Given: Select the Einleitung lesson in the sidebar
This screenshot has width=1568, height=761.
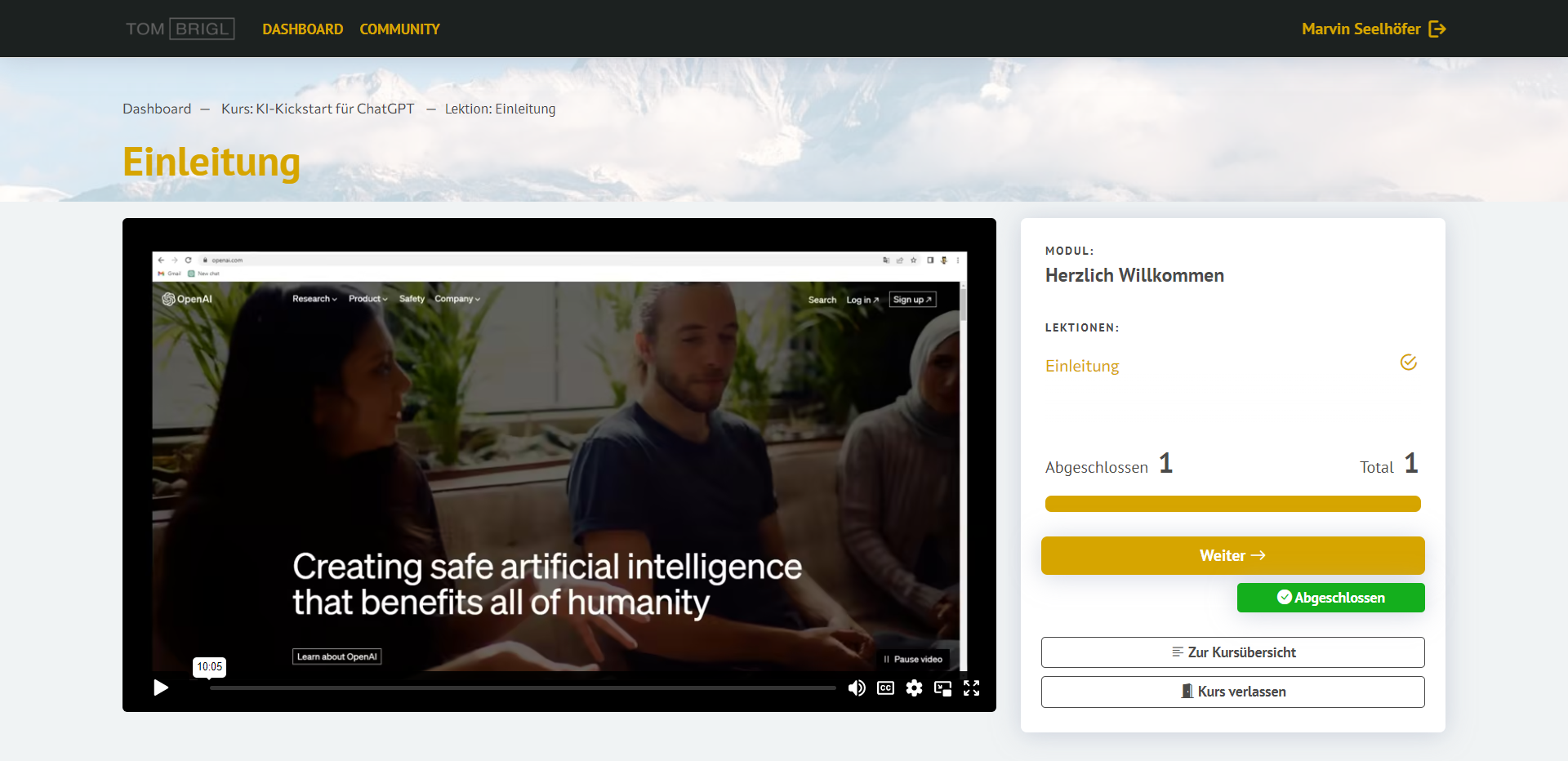Looking at the screenshot, I should (1082, 366).
